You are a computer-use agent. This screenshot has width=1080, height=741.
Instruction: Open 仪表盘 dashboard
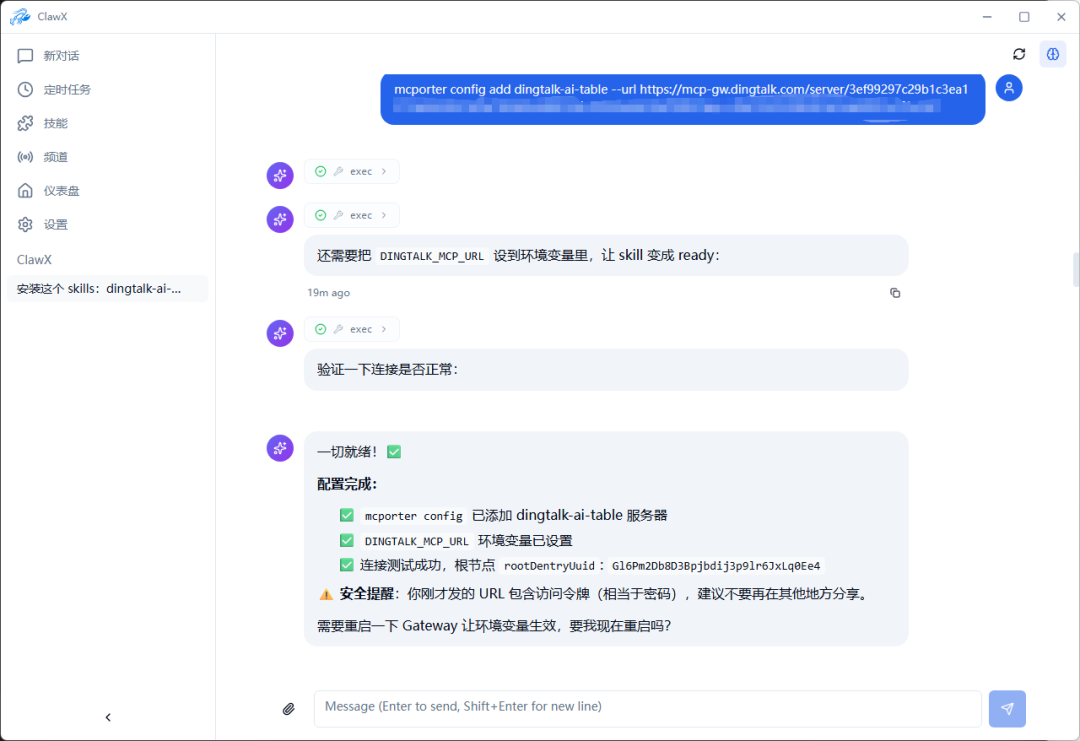tap(107, 191)
